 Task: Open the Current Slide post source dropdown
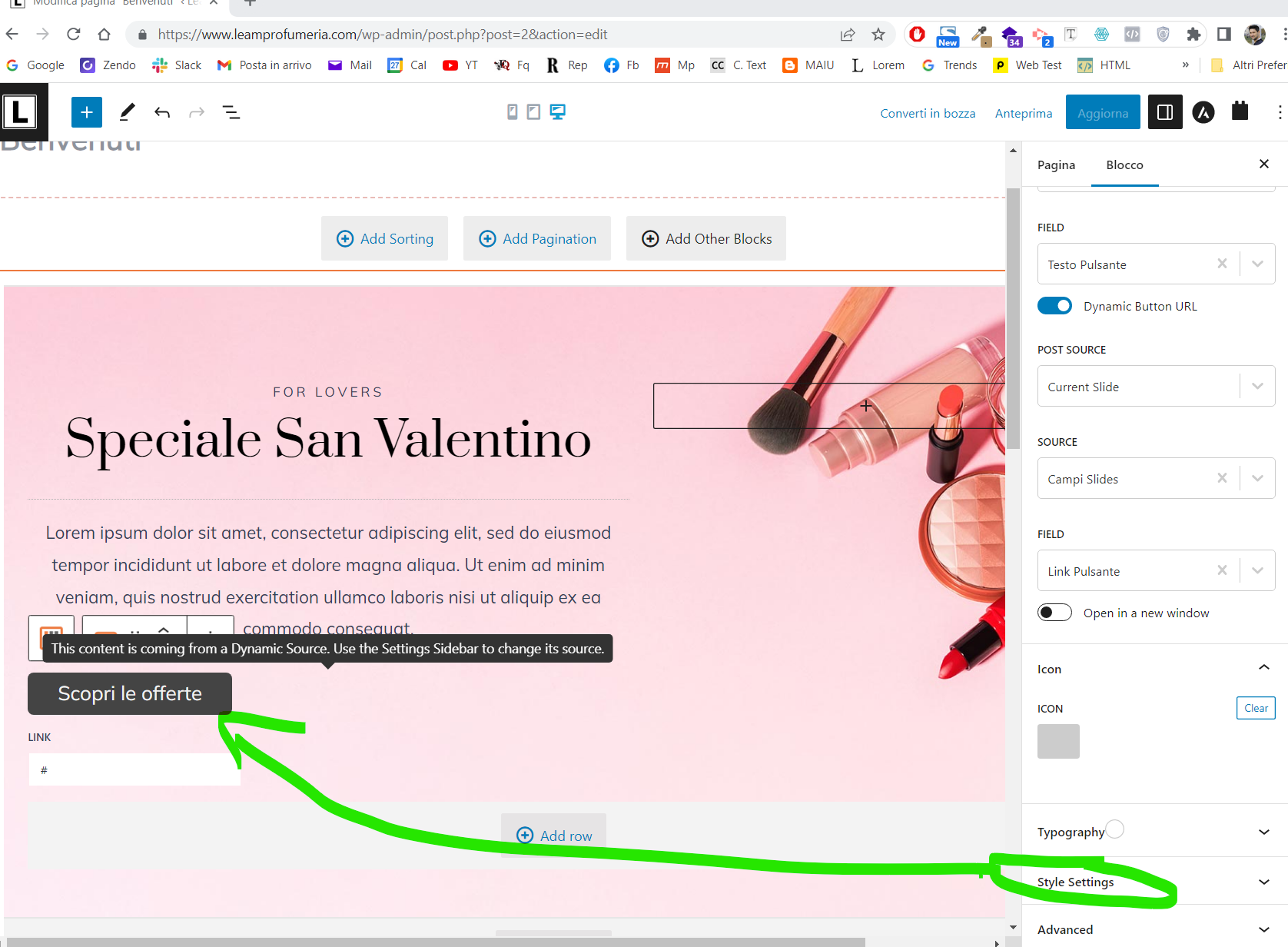[x=1257, y=386]
